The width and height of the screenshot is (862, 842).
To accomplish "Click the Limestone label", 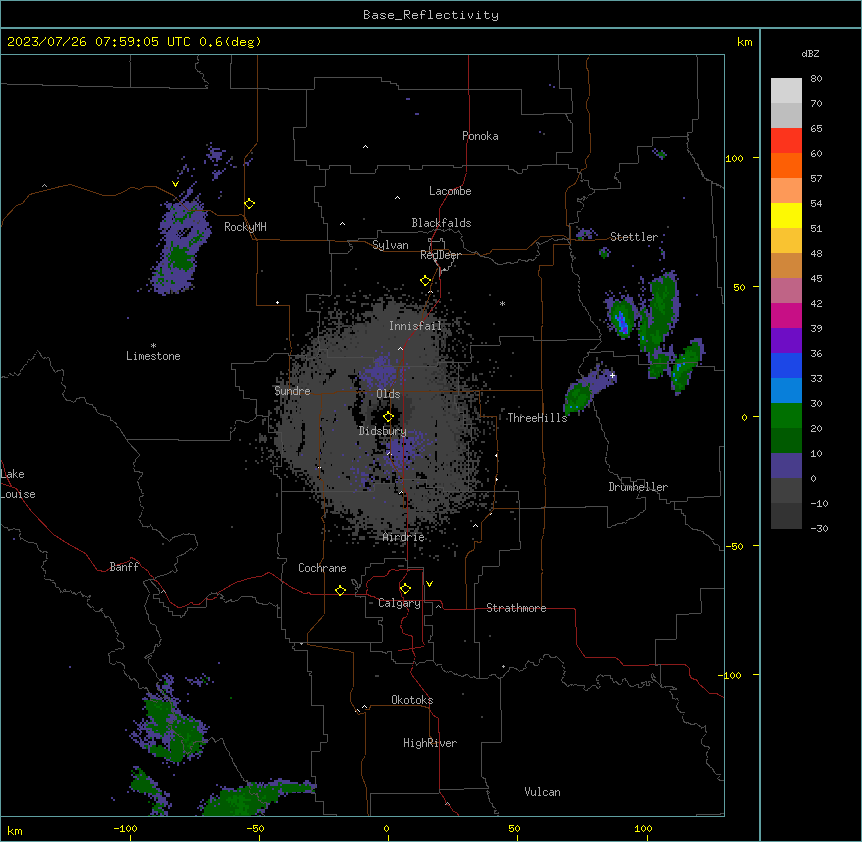I will [153, 356].
